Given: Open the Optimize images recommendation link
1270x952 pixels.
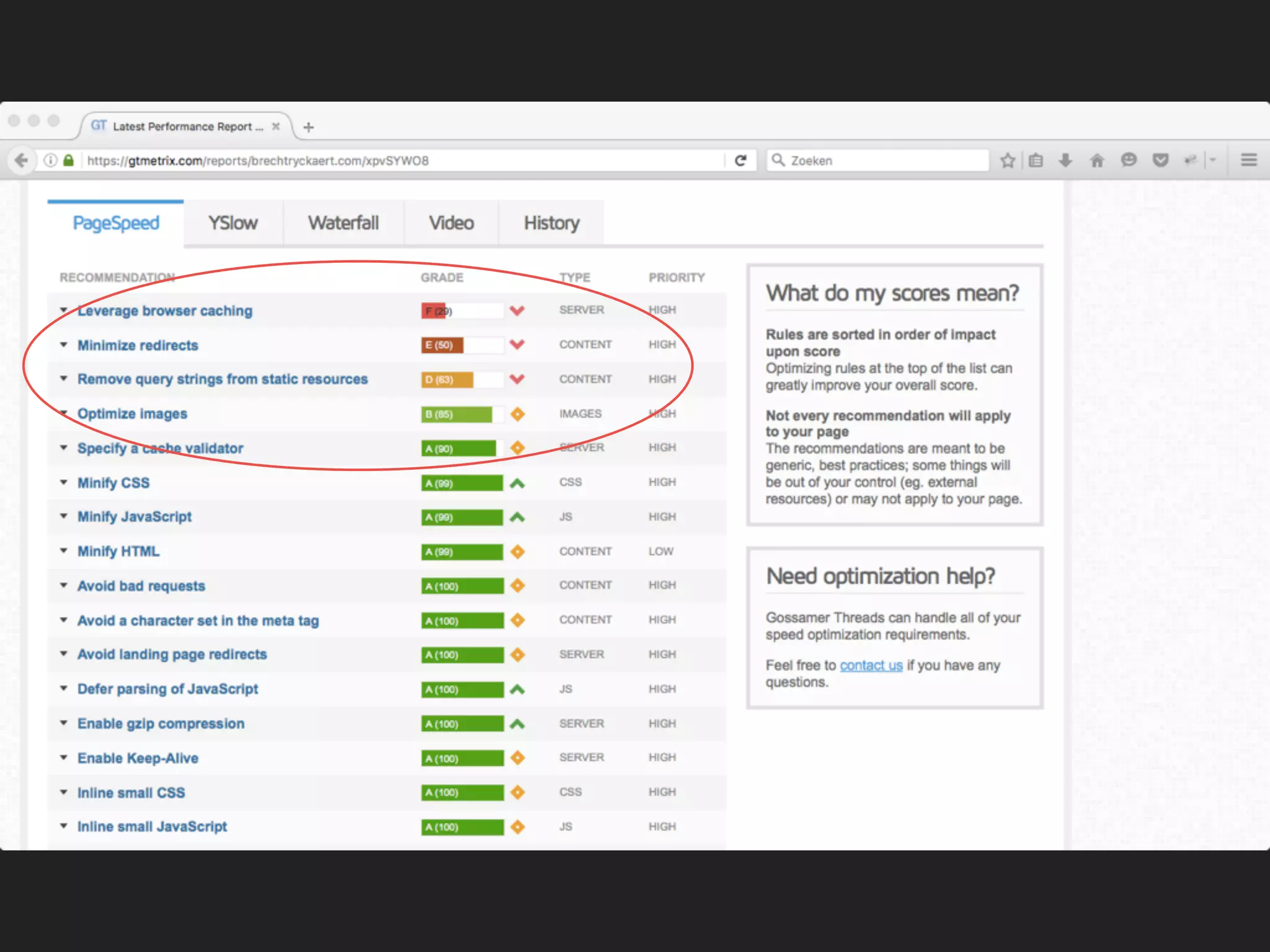Looking at the screenshot, I should (132, 413).
